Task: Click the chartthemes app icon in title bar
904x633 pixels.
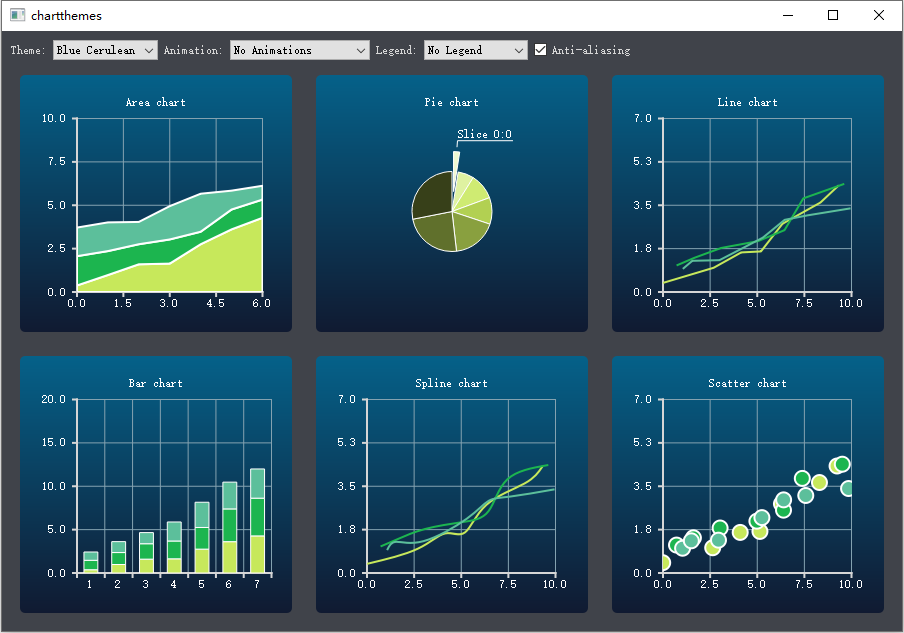Action: pyautogui.click(x=17, y=15)
